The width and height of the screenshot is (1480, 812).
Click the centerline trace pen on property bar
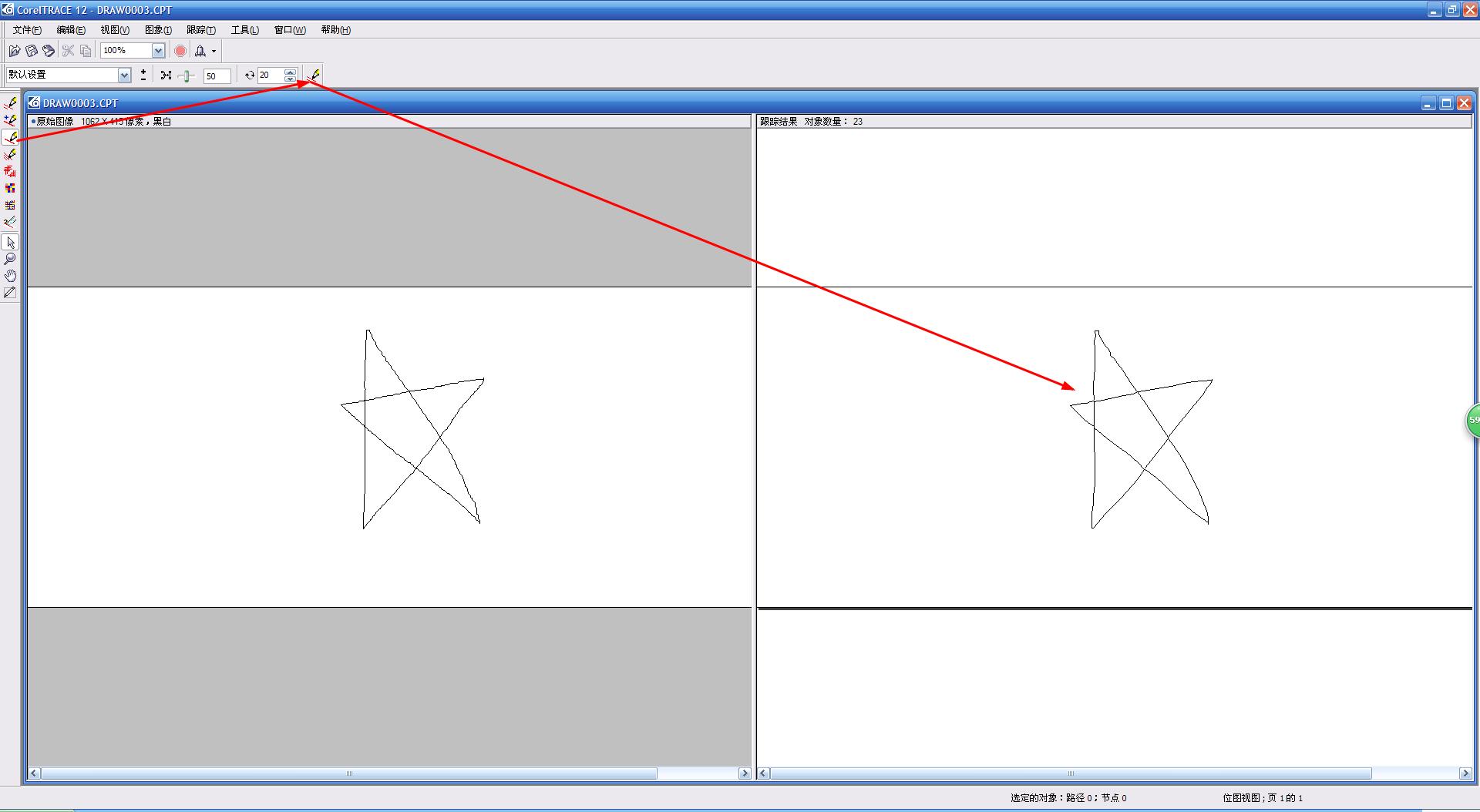point(314,75)
